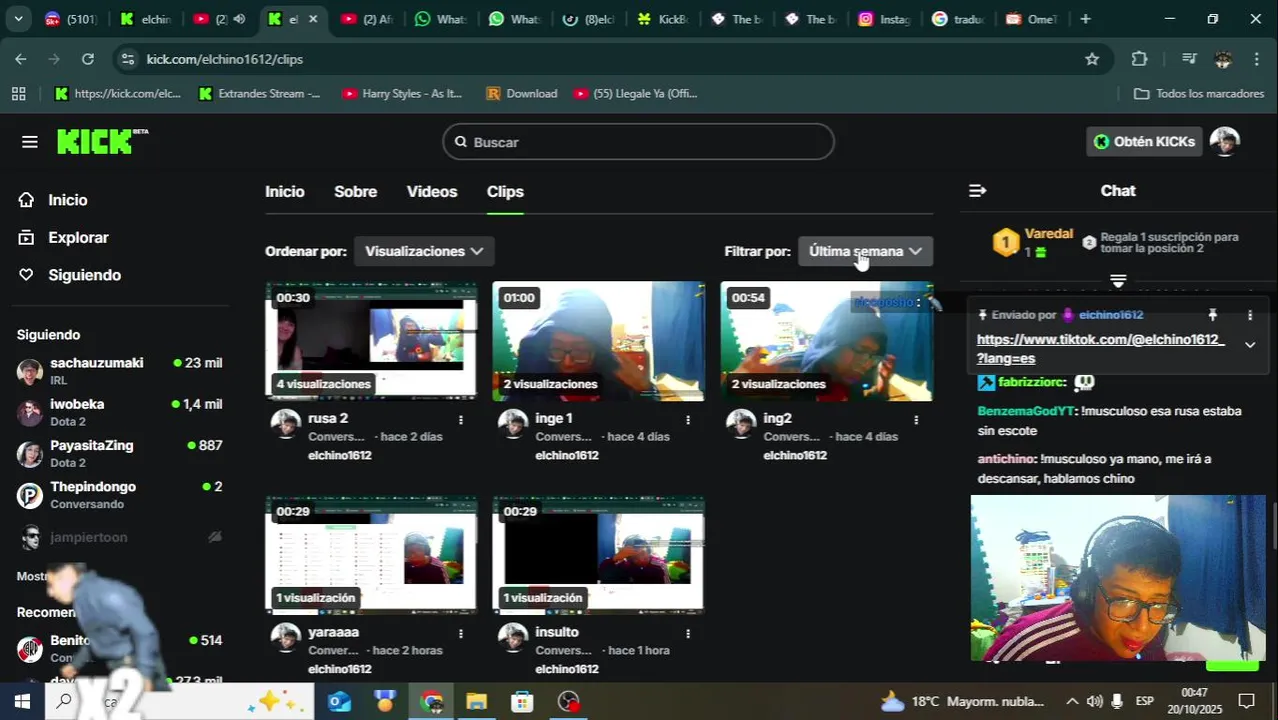Screen dimensions: 1278x720
Task: Expand the pinned TikTok message chevron
Action: (1249, 345)
